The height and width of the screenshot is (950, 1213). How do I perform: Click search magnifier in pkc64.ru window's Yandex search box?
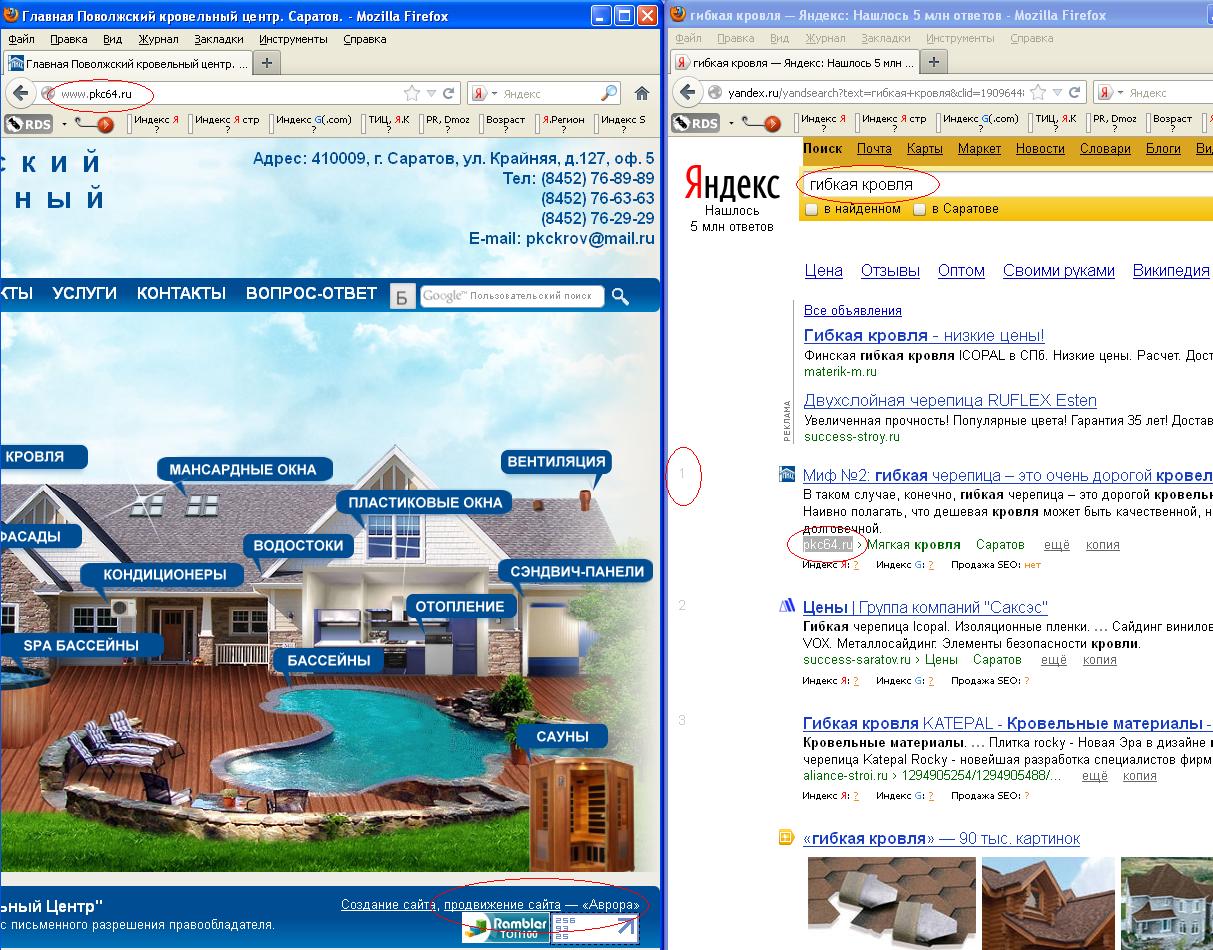click(609, 93)
